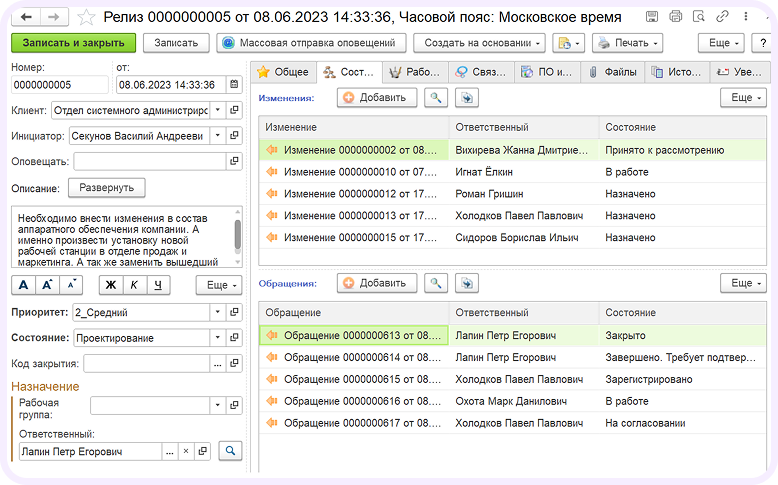Click Добавить in the Обращения section
The width and height of the screenshot is (778, 485).
377,283
